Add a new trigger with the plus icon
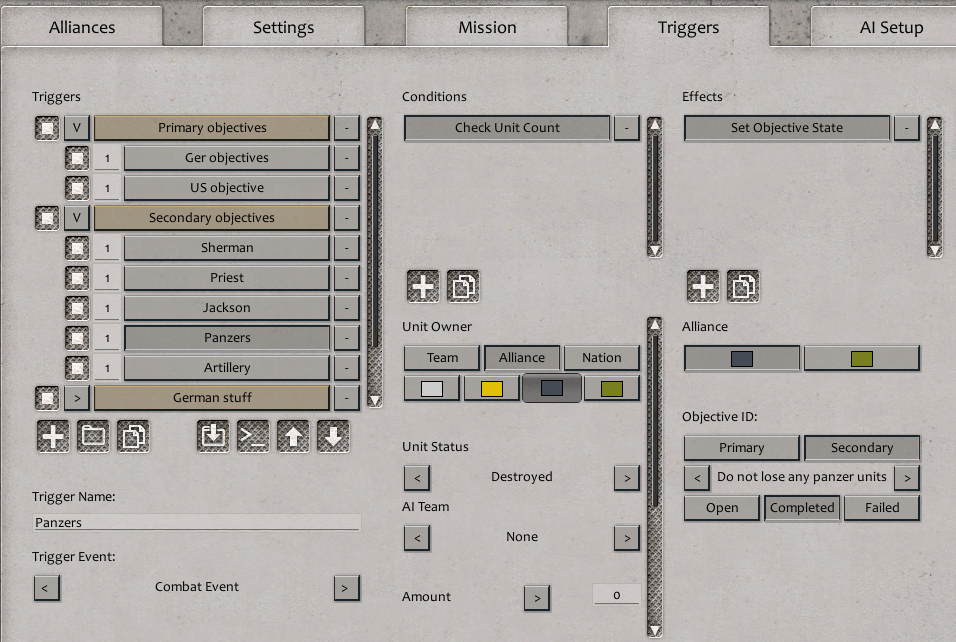Screen dimensions: 956x642 (x=53, y=437)
